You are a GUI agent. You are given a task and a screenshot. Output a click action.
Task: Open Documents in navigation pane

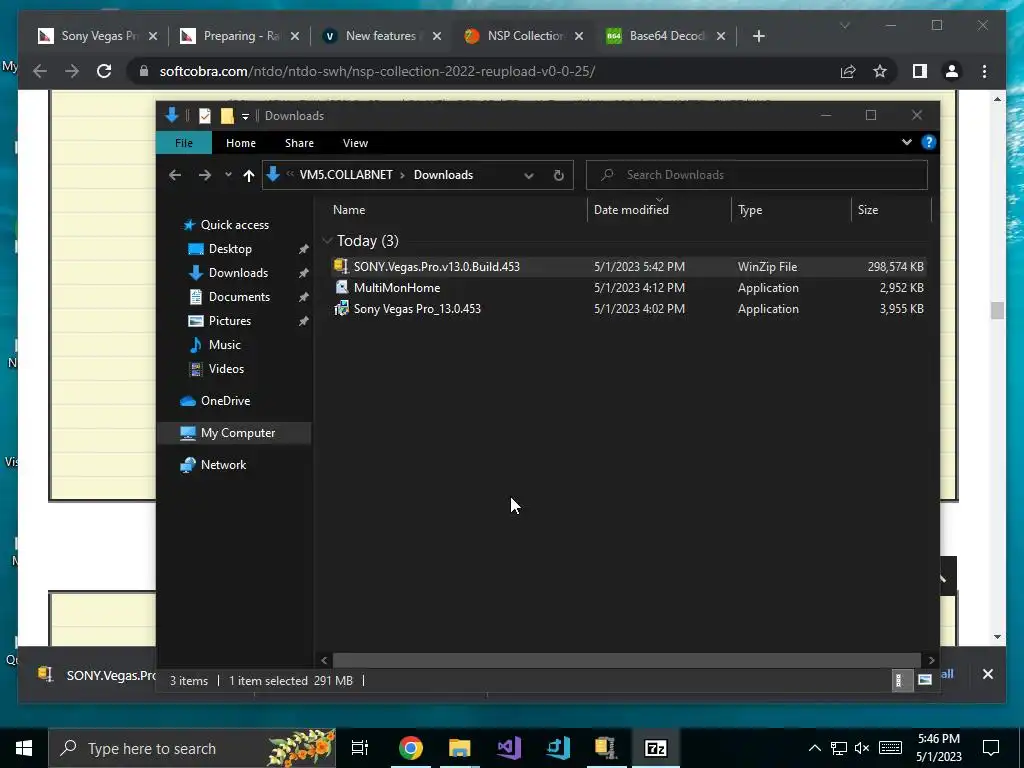coord(238,296)
